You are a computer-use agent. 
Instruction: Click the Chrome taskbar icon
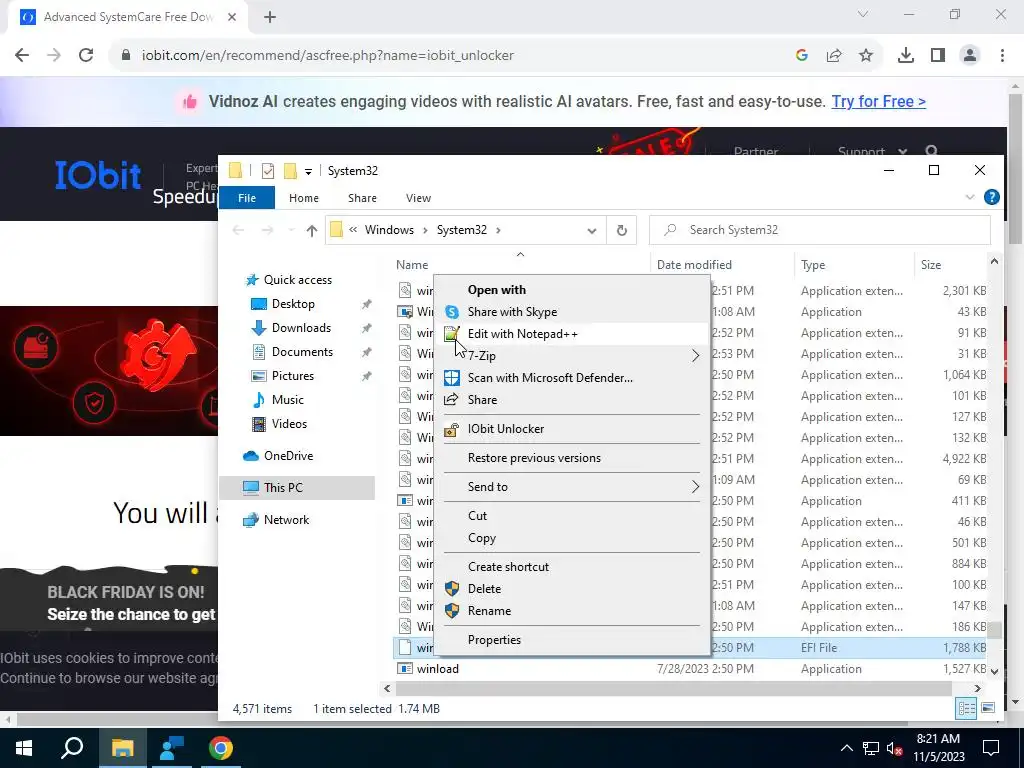click(221, 748)
